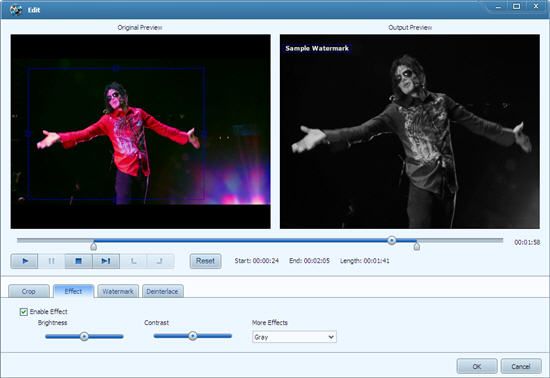Screen dimensions: 550x378
Task: Click the Output Preview video pane
Action: coord(410,131)
